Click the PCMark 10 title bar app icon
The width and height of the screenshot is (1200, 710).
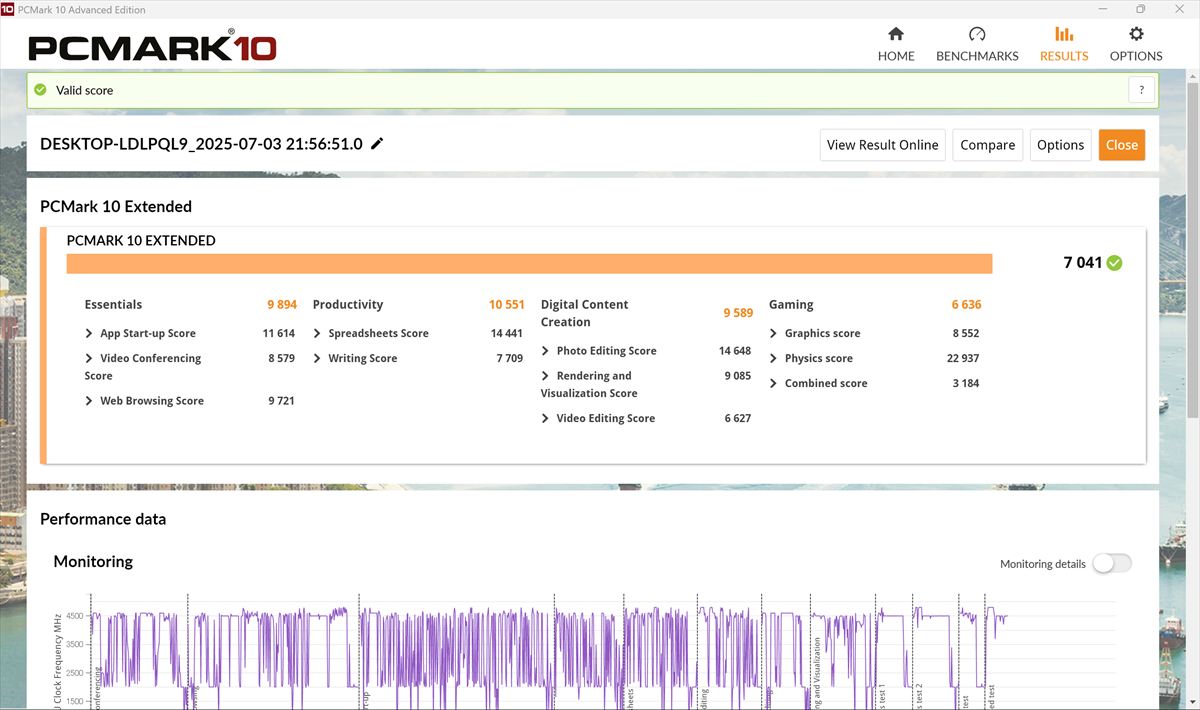pyautogui.click(x=8, y=10)
